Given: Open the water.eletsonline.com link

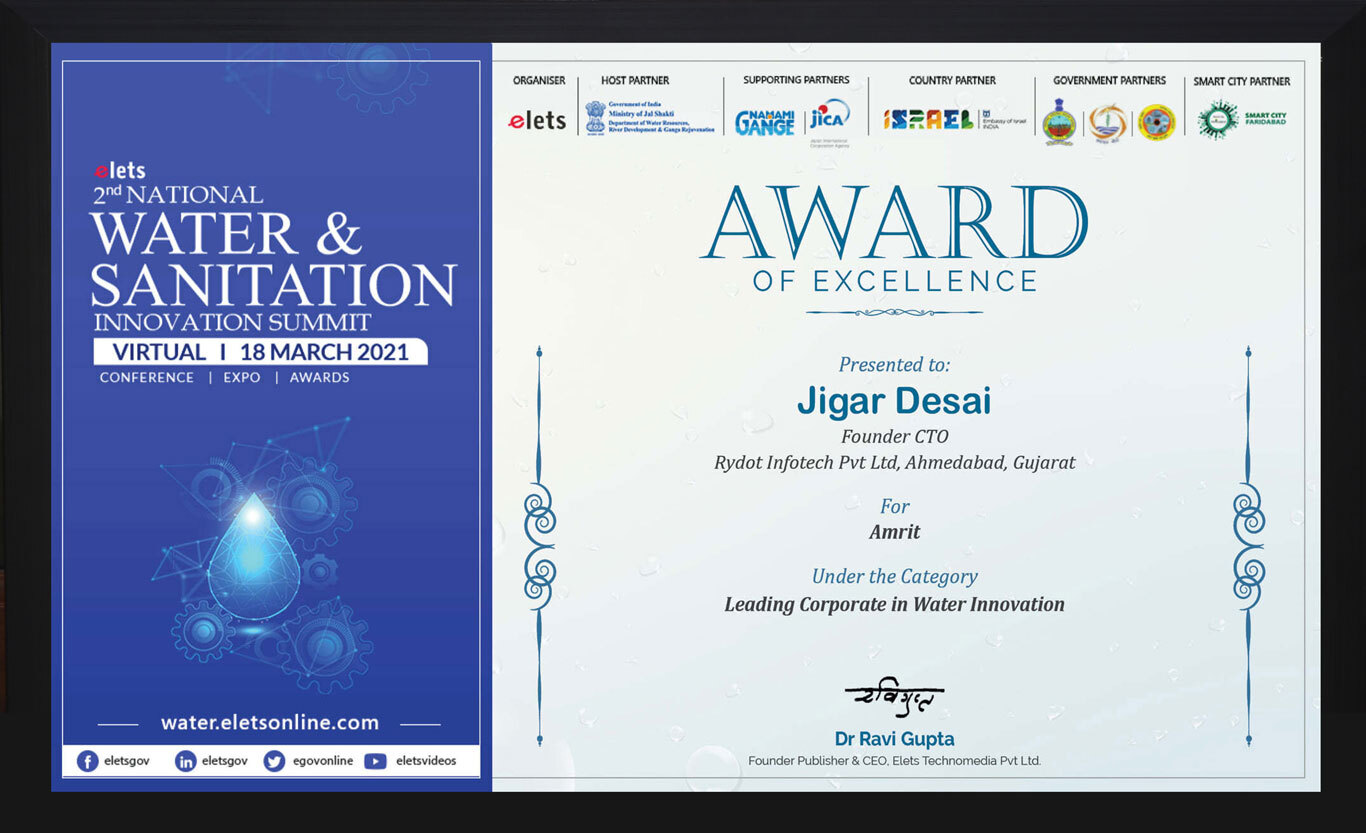Looking at the screenshot, I should point(270,722).
